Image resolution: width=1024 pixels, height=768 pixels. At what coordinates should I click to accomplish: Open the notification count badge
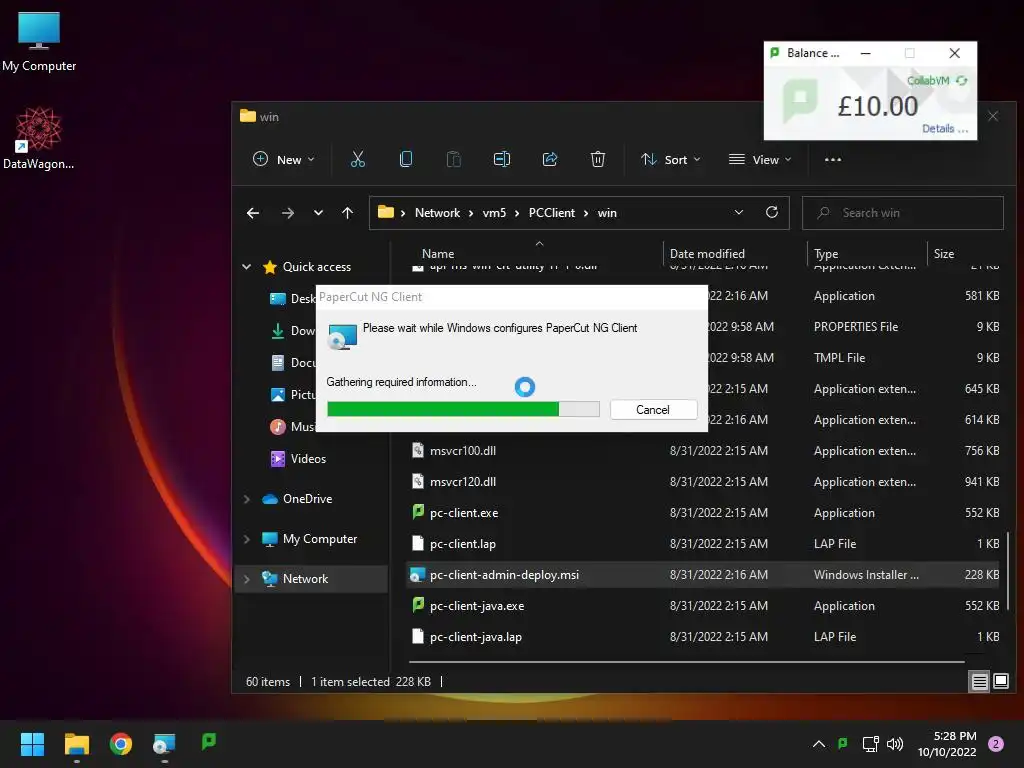coord(996,744)
